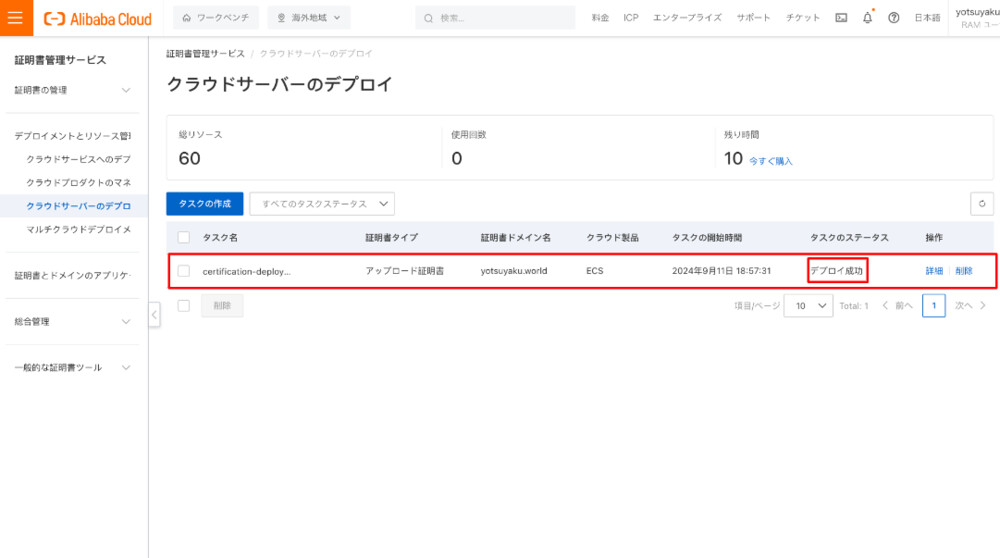The height and width of the screenshot is (558, 1000).
Task: Go to next page arrow 次へ
Action: coord(970,306)
